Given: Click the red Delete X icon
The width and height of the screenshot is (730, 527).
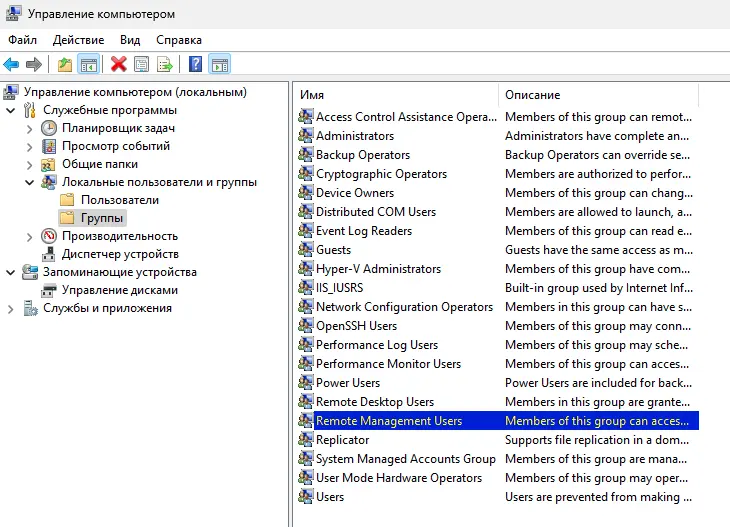Looking at the screenshot, I should [119, 64].
